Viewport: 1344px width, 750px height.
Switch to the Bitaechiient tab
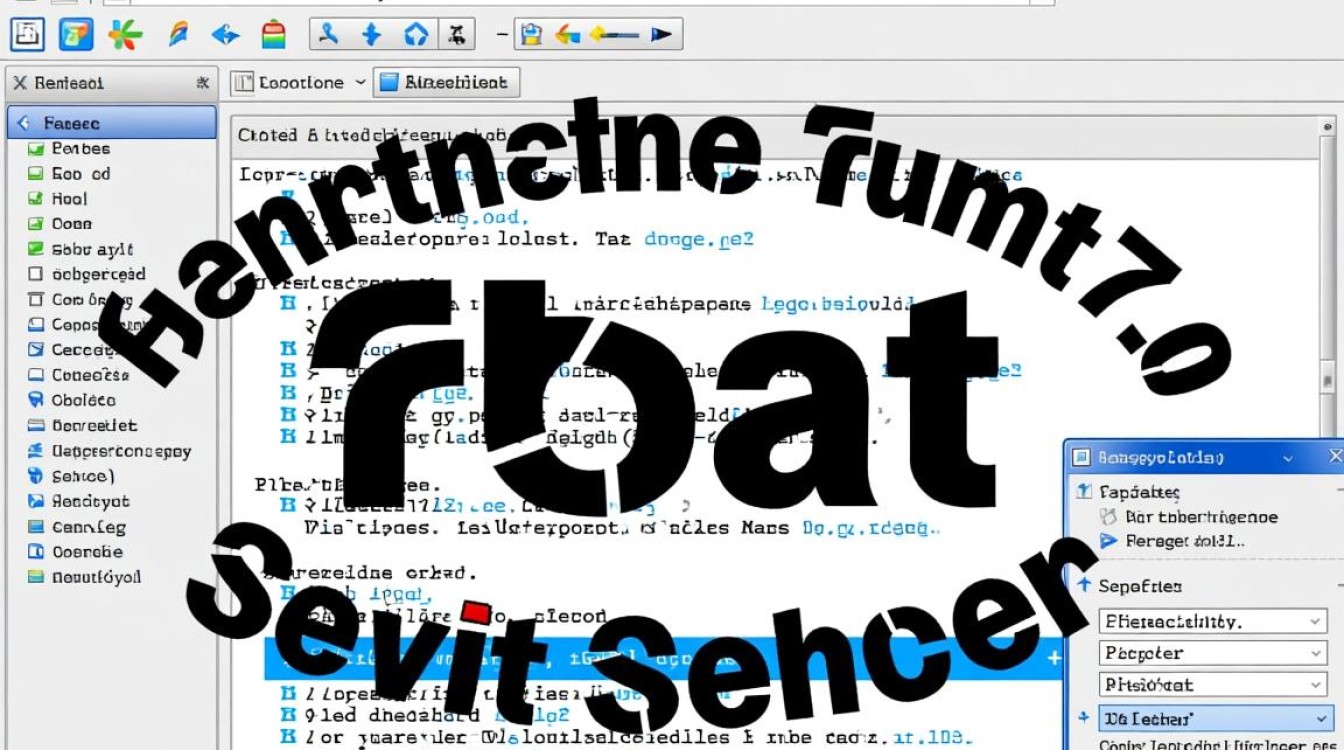point(445,83)
